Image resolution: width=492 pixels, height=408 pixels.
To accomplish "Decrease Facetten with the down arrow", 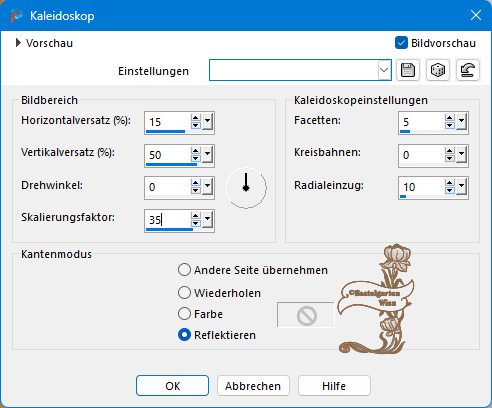I will (450, 126).
